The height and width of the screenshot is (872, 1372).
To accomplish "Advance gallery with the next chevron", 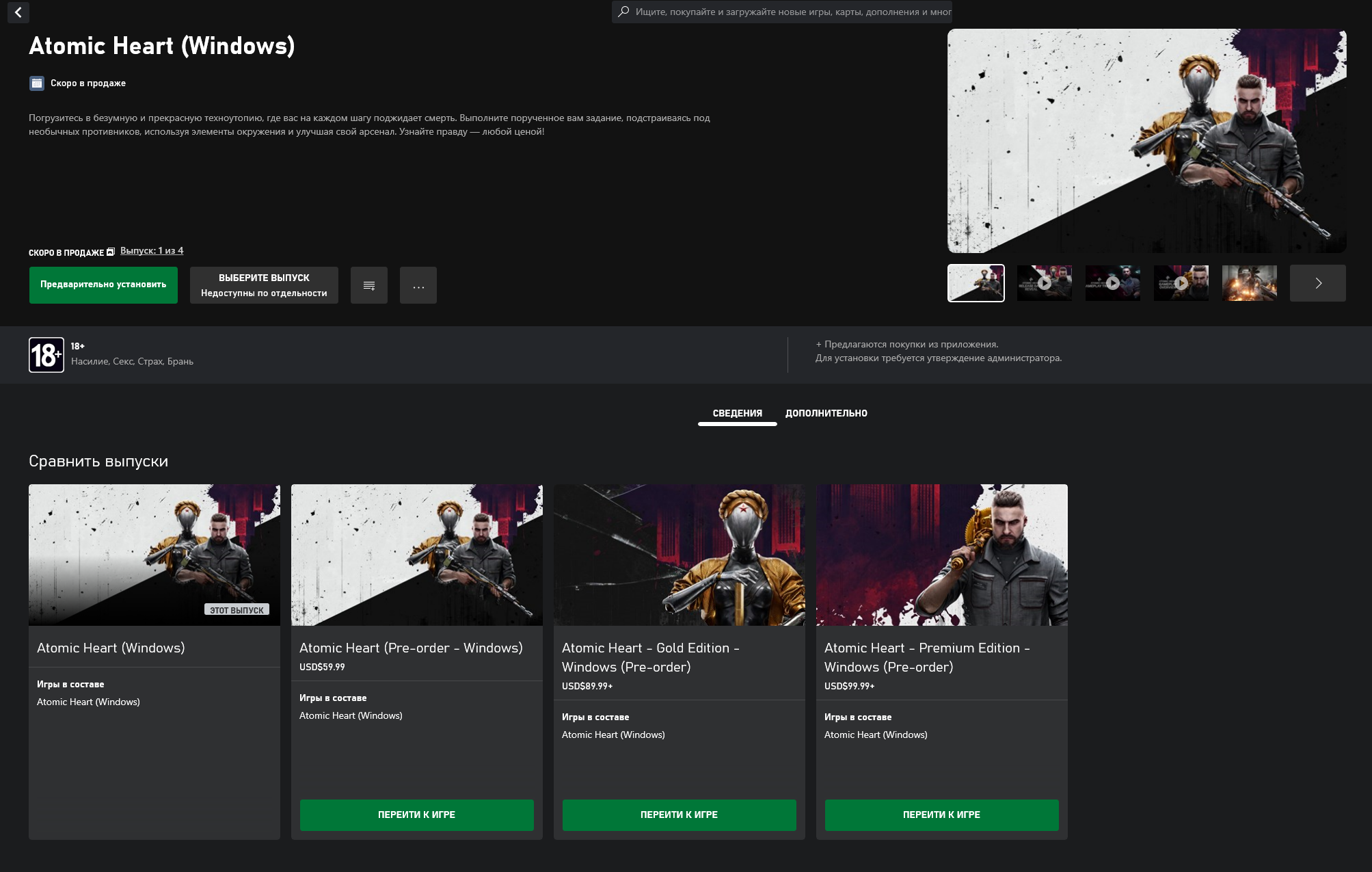I will [x=1317, y=283].
